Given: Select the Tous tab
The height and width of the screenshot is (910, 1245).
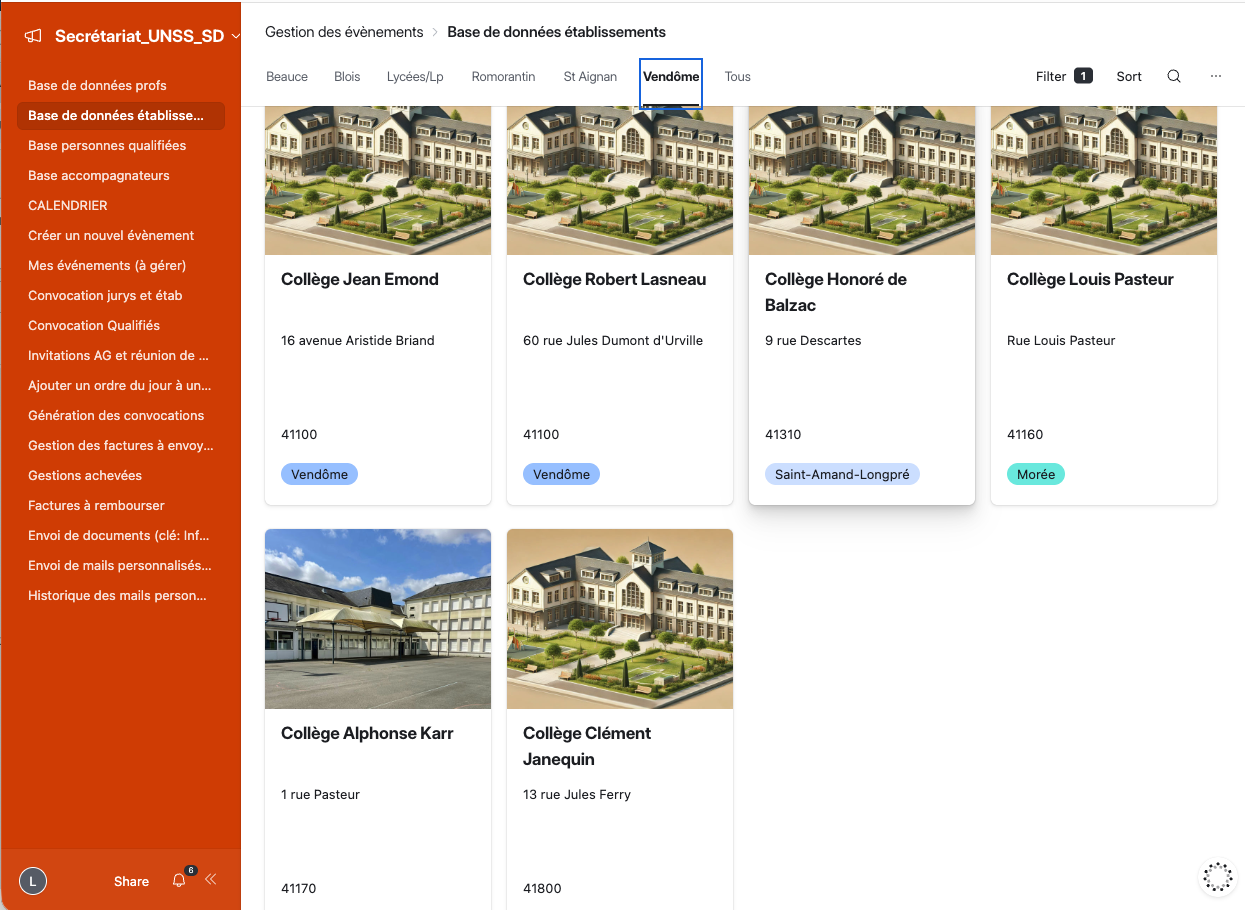Looking at the screenshot, I should 737,77.
